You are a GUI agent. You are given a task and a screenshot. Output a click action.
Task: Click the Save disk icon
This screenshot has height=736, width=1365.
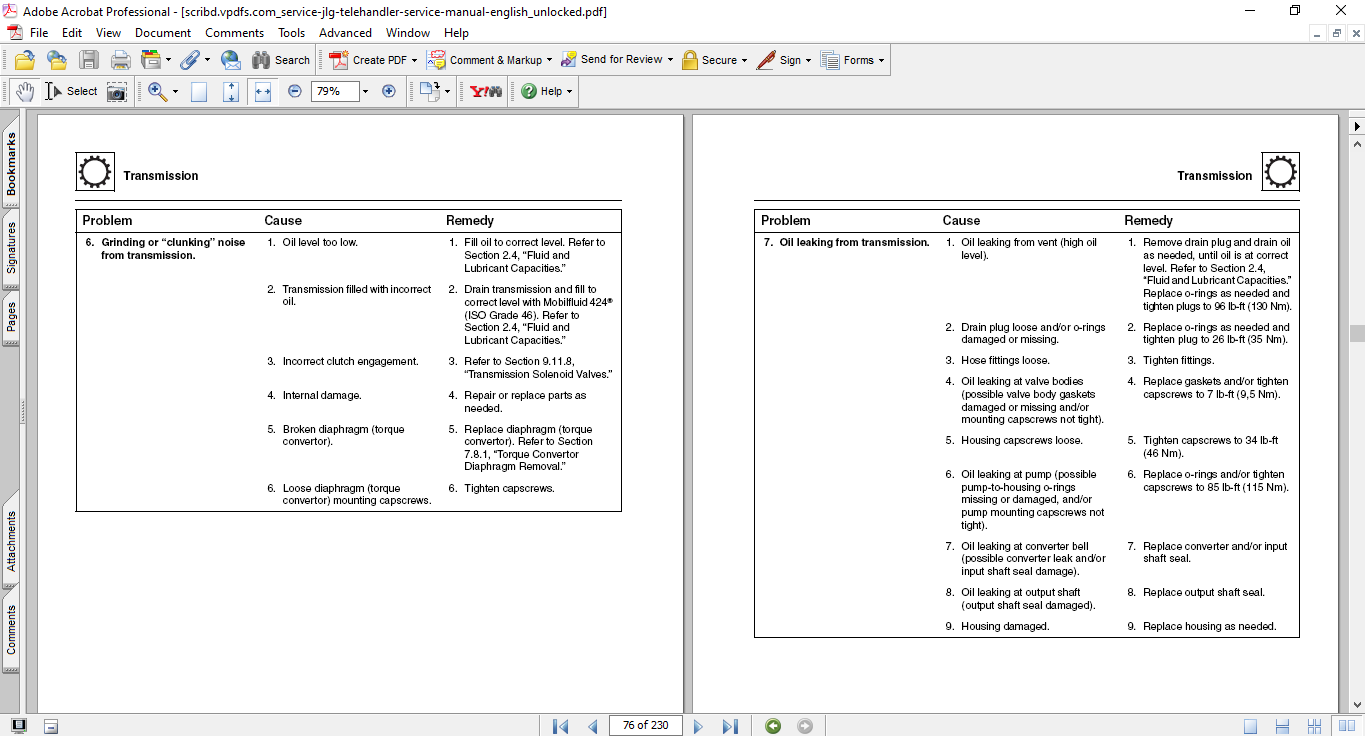pyautogui.click(x=89, y=60)
